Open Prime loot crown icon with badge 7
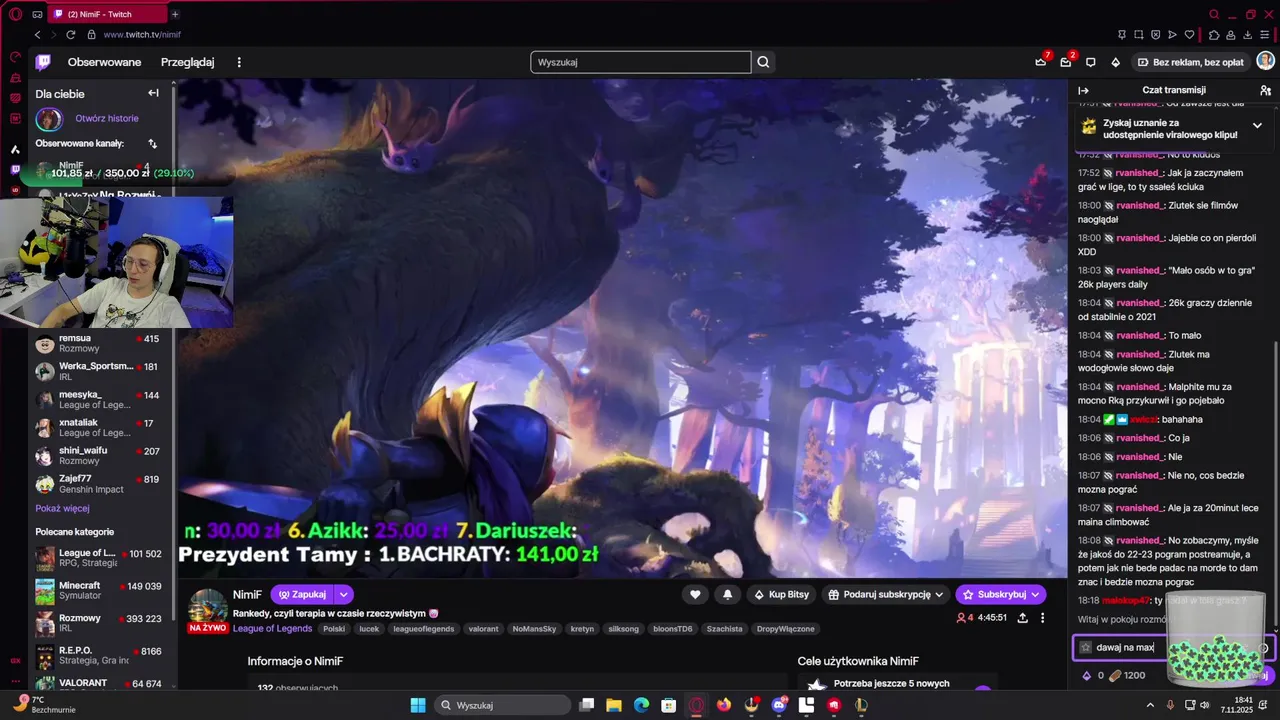 point(1041,62)
